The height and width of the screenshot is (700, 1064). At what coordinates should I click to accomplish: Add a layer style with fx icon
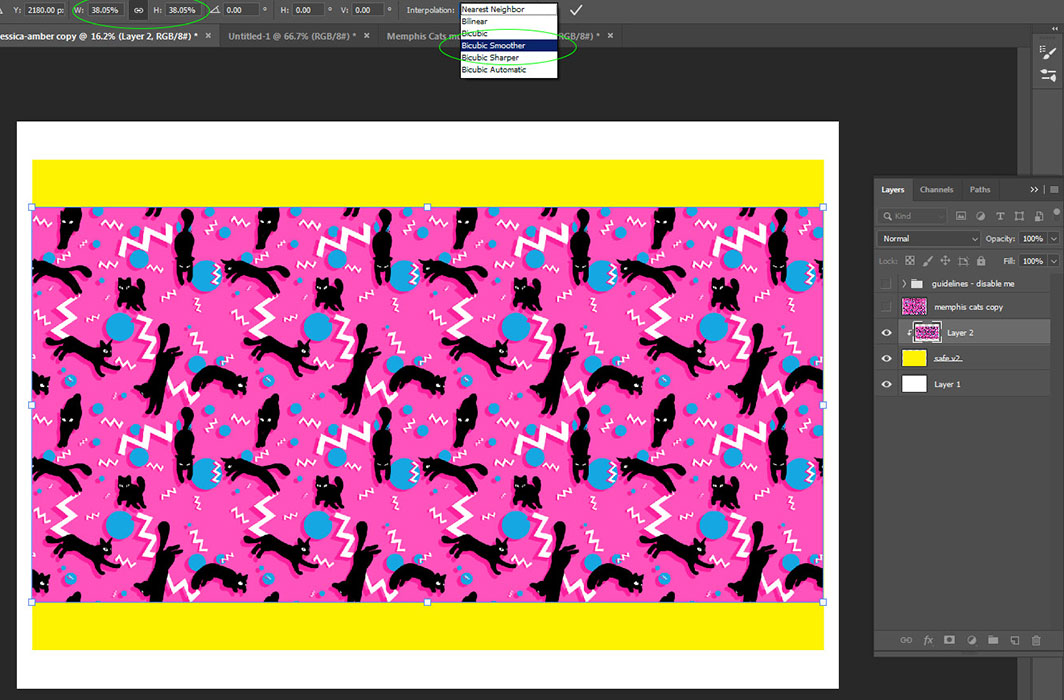click(x=928, y=640)
